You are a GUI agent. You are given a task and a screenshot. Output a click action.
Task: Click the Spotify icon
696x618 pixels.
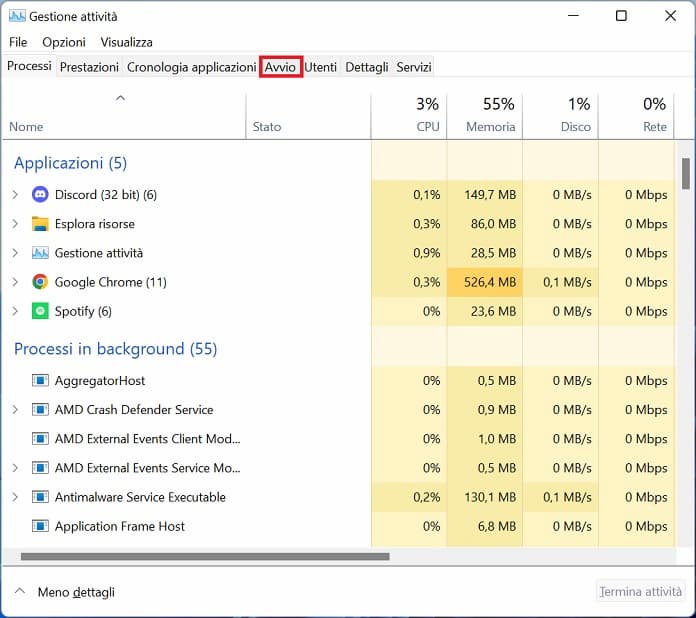(x=40, y=311)
